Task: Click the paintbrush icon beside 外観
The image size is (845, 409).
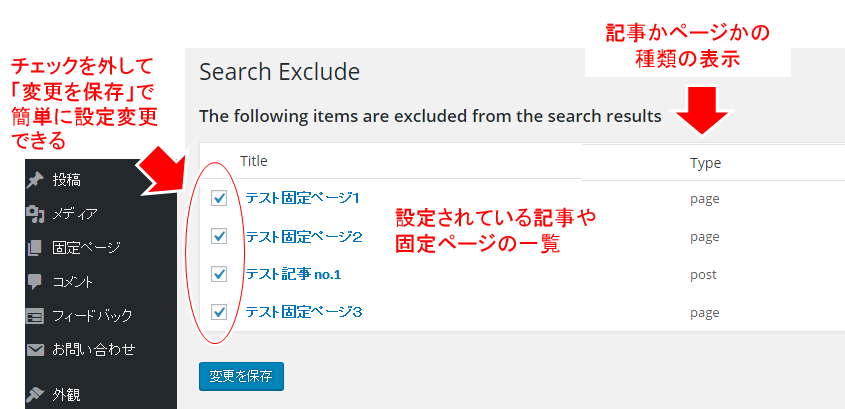Action: click(35, 395)
